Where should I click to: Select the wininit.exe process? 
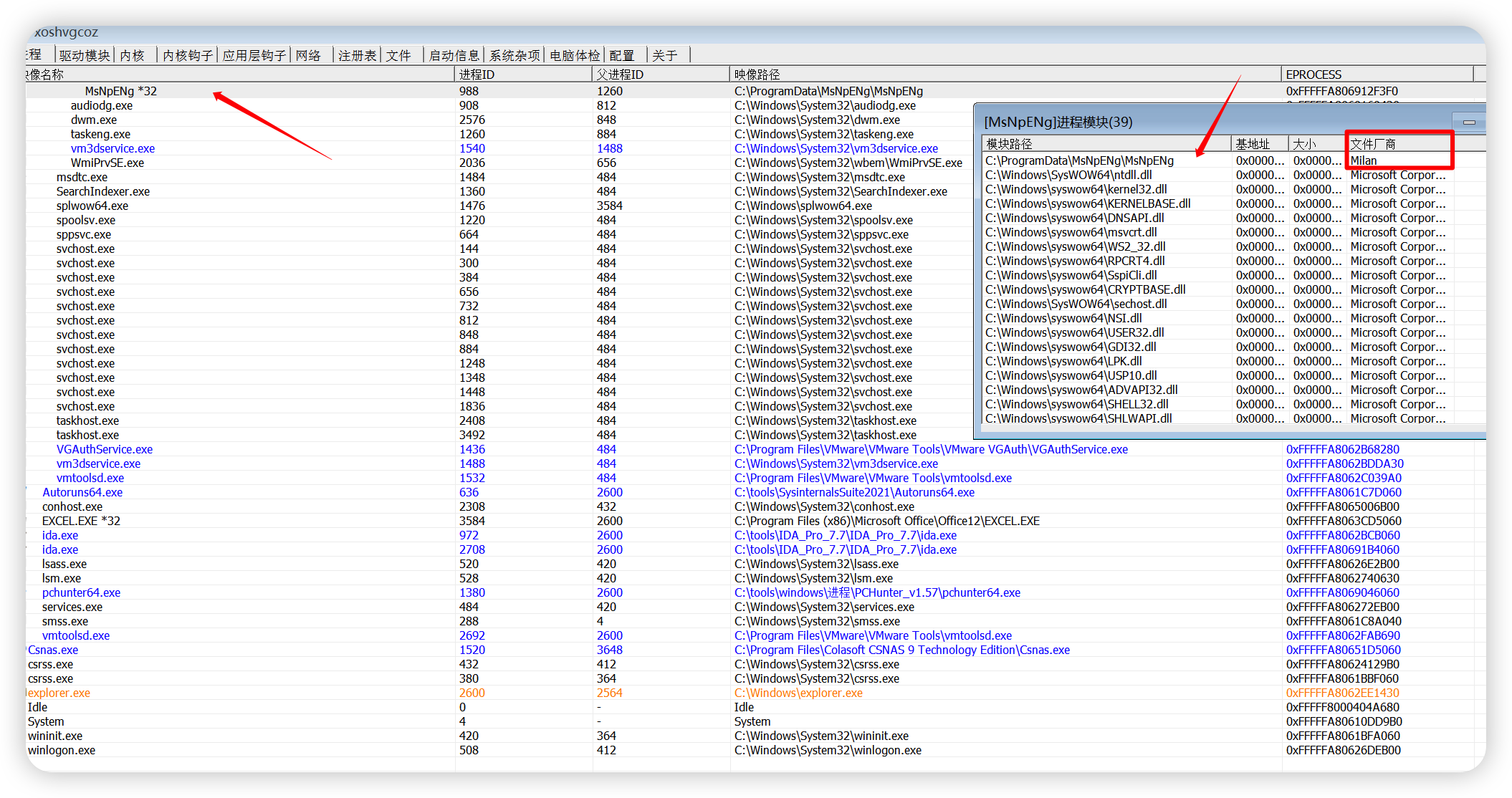[x=54, y=736]
